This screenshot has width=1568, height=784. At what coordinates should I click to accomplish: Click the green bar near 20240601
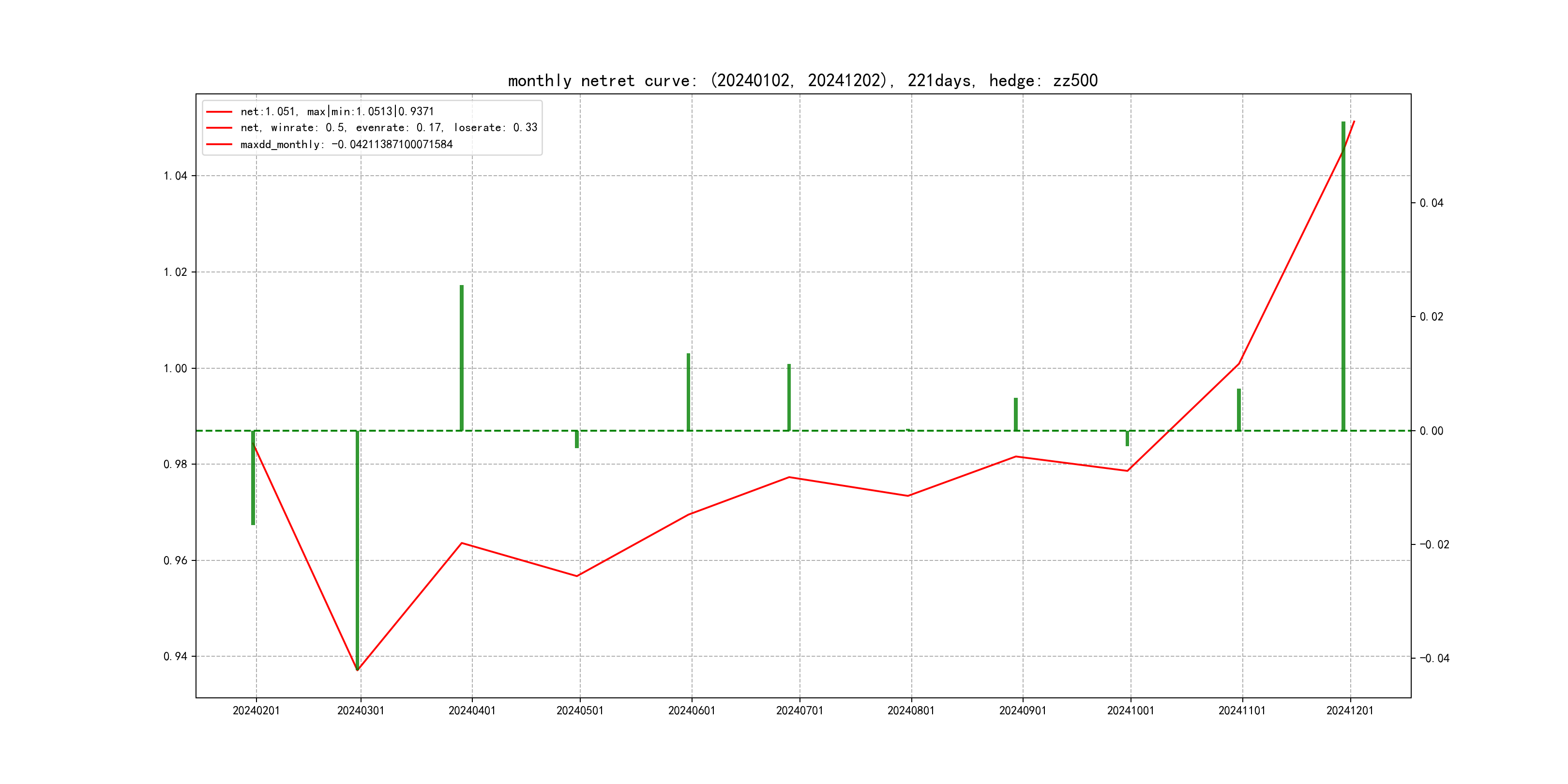(x=689, y=392)
